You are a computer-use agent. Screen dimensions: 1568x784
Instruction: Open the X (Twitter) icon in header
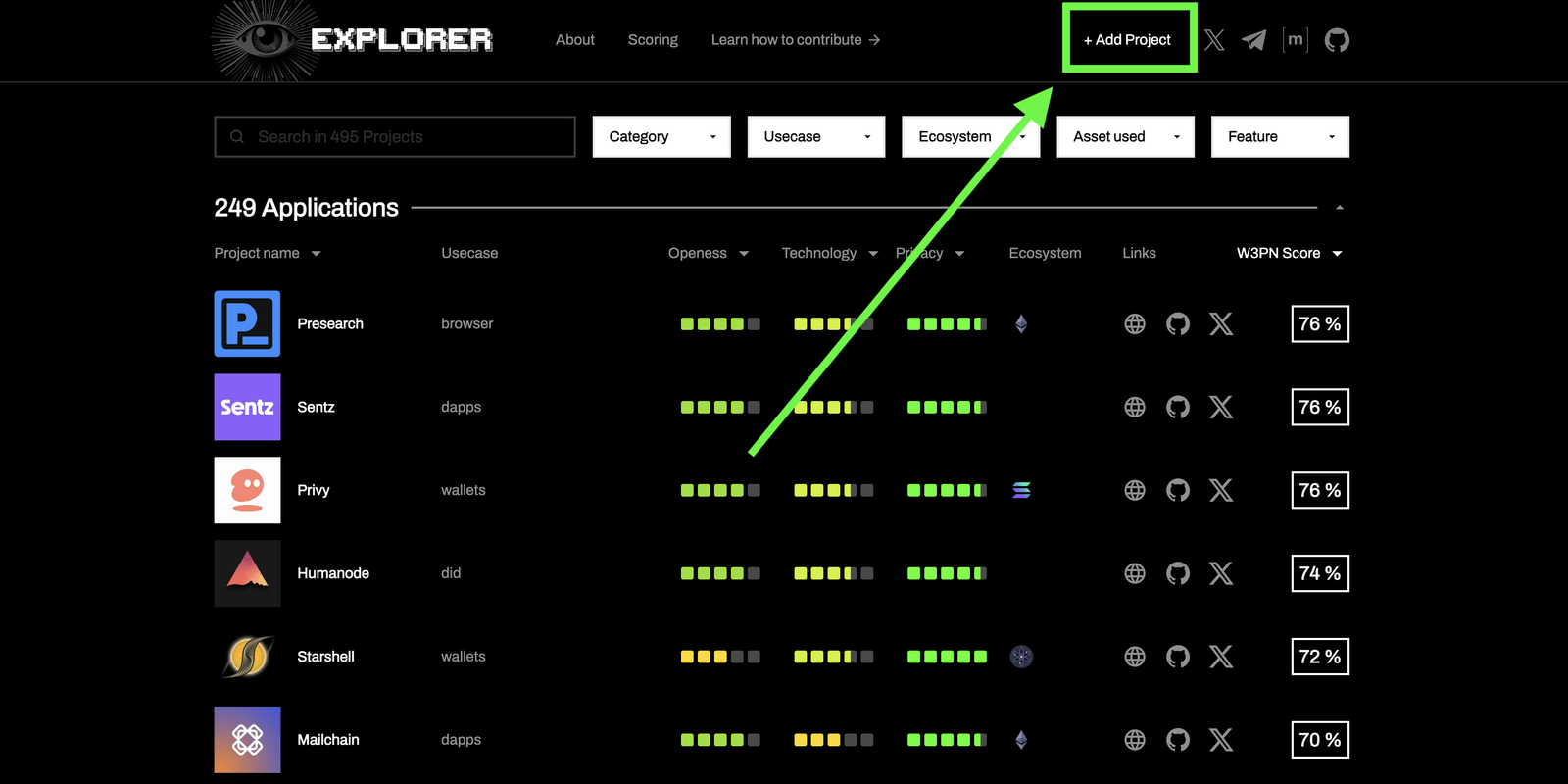coord(1214,40)
